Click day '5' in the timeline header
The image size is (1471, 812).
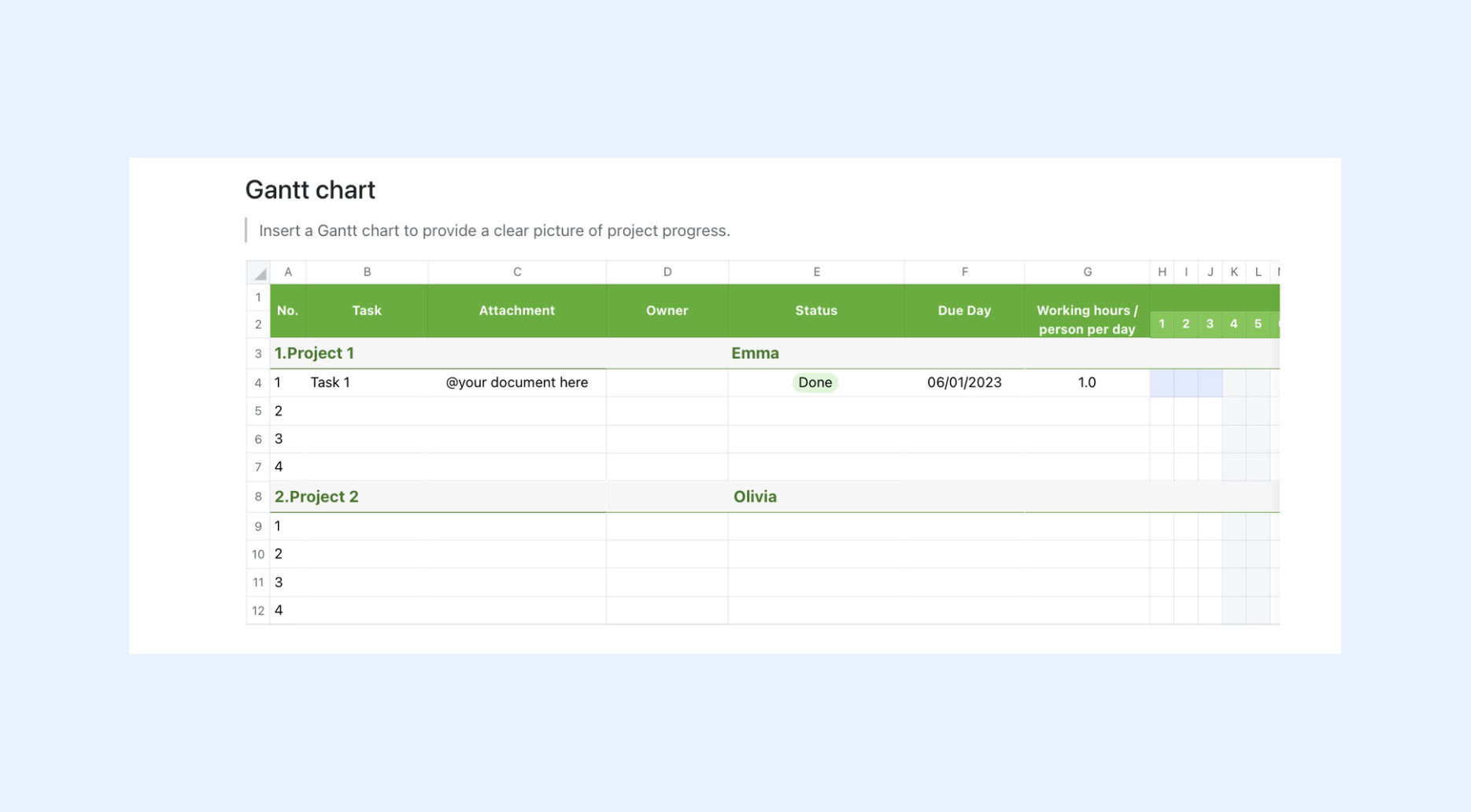[x=1258, y=324]
